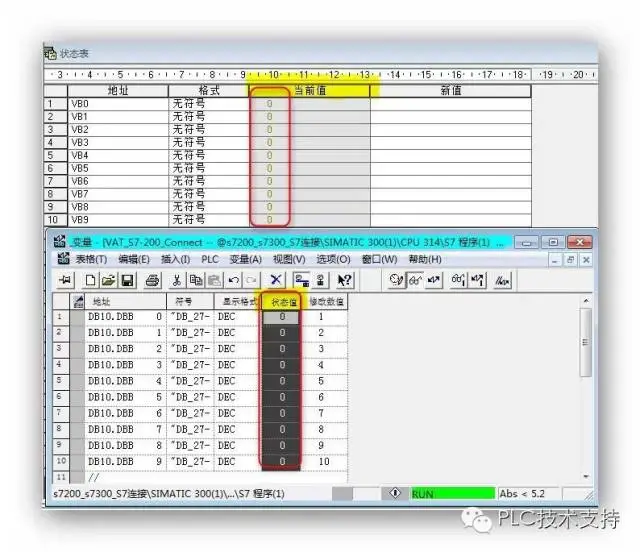The width and height of the screenshot is (640, 552).
Task: Click the 当前值 column header in 状态表
Action: [x=310, y=90]
